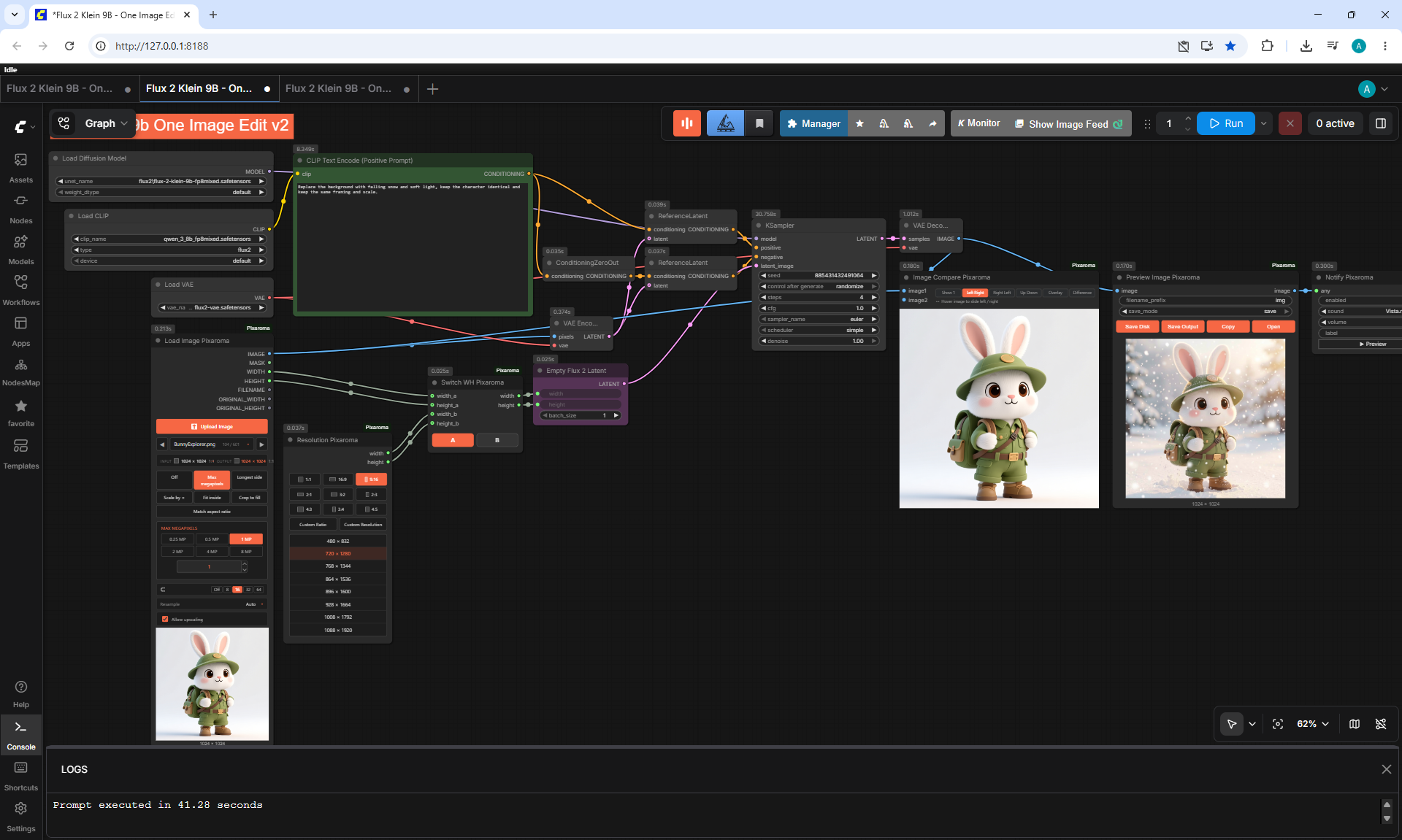Open the ComfyUI logo menu dropdown
Image resolution: width=1402 pixels, height=840 pixels.
tap(24, 127)
